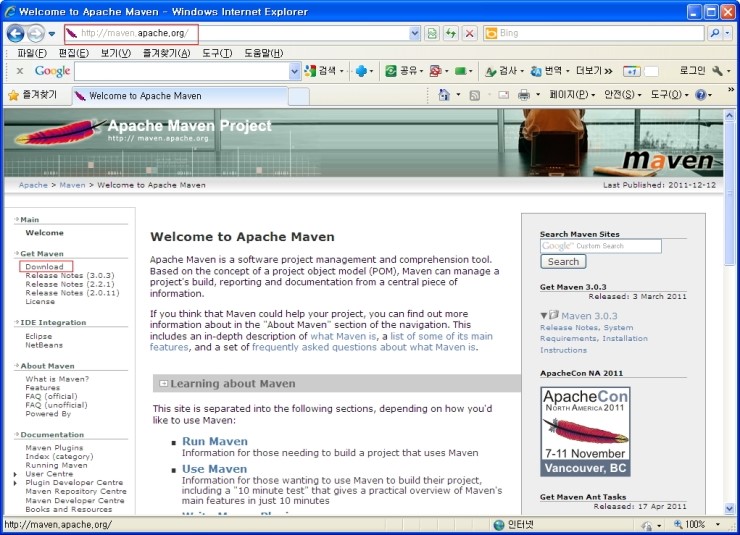Open the What is Maven? sidebar link
This screenshot has height=535, width=740.
pyautogui.click(x=57, y=379)
